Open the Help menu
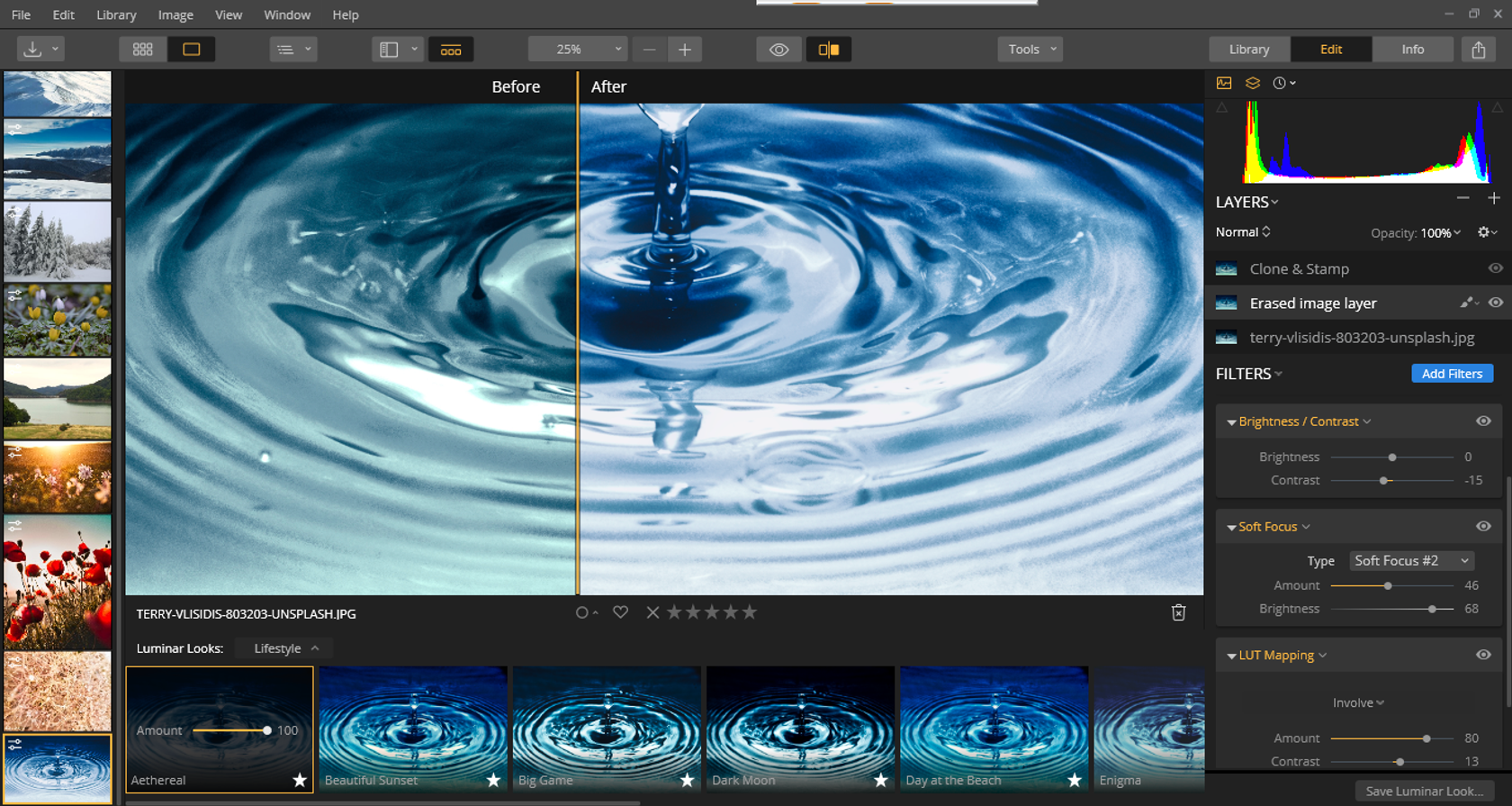Image resolution: width=1512 pixels, height=806 pixels. coord(346,14)
